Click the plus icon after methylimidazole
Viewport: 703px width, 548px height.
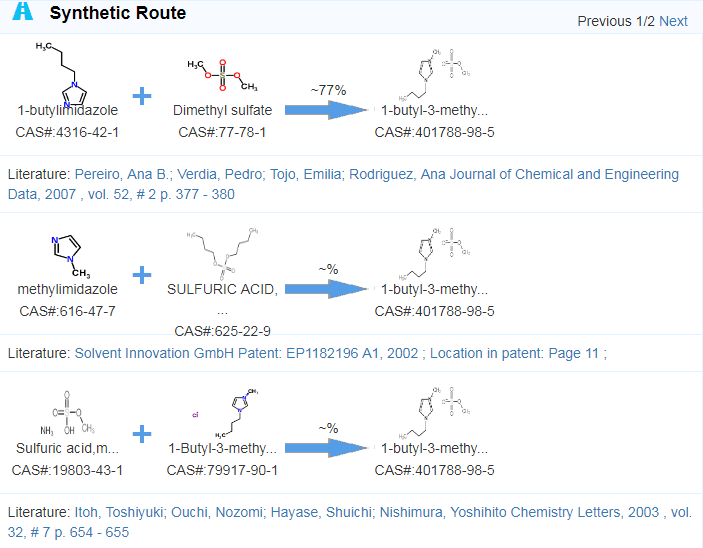[142, 275]
